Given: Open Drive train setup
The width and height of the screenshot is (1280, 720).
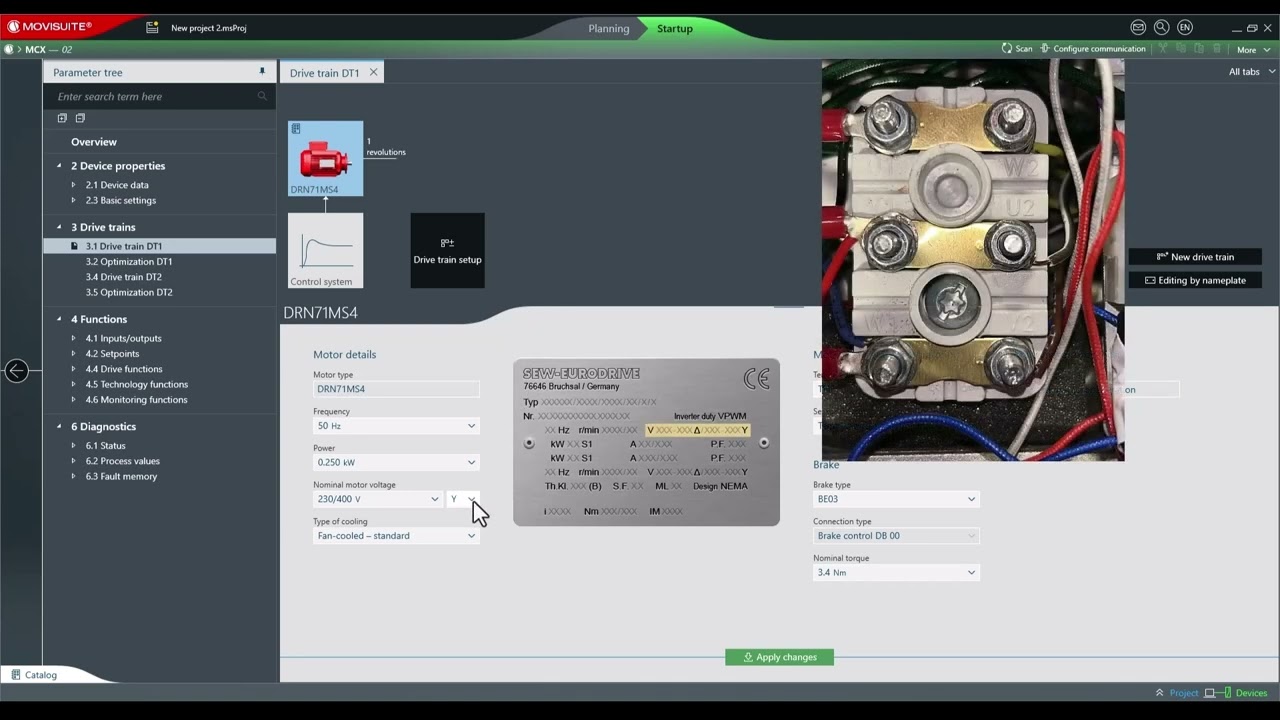Looking at the screenshot, I should coord(448,251).
